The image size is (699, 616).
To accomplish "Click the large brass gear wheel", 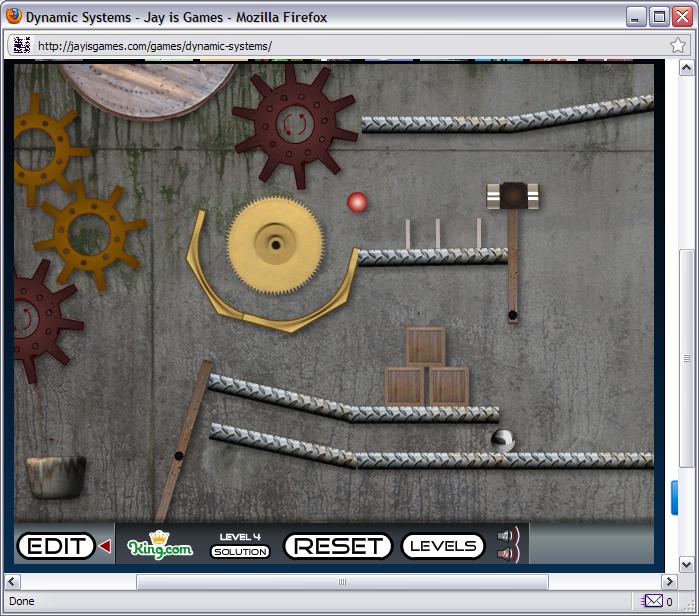I will click(274, 243).
